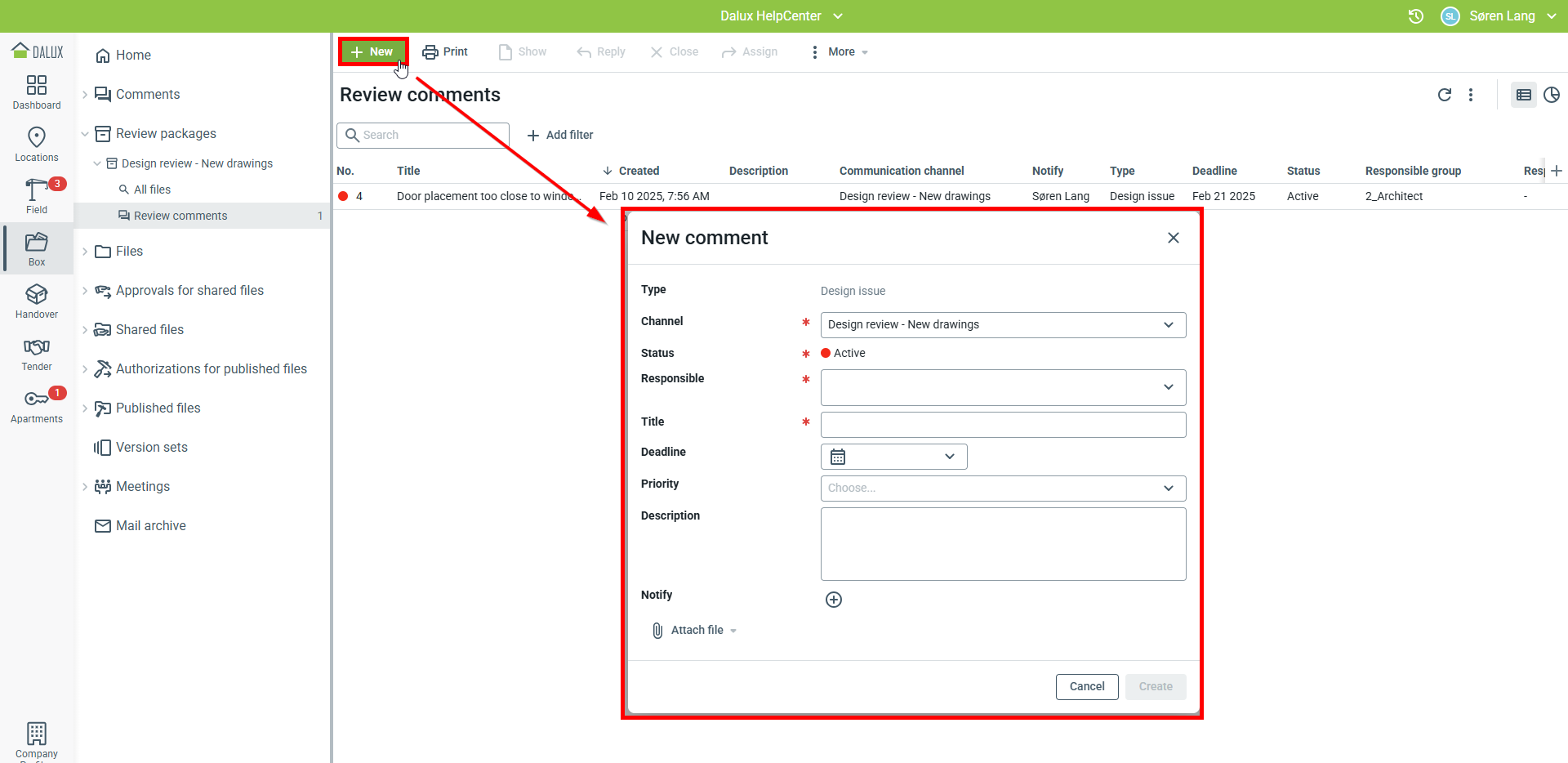Expand the Deadline date picker
This screenshot has height=763, width=1568.
click(x=893, y=457)
